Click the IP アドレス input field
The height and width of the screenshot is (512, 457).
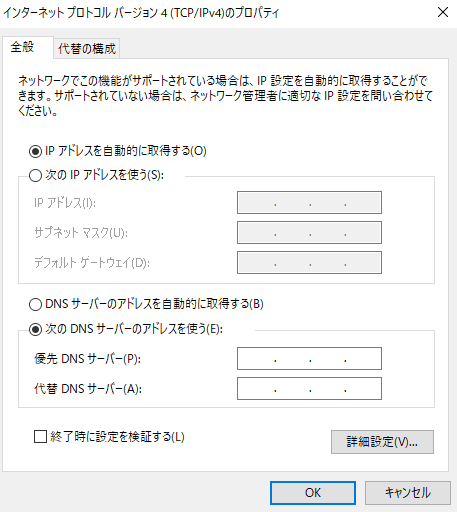coord(309,203)
